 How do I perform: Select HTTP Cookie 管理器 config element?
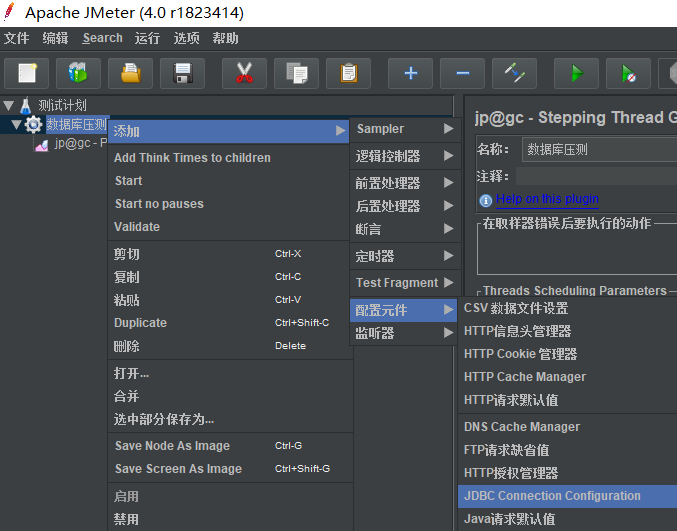pyautogui.click(x=568, y=354)
